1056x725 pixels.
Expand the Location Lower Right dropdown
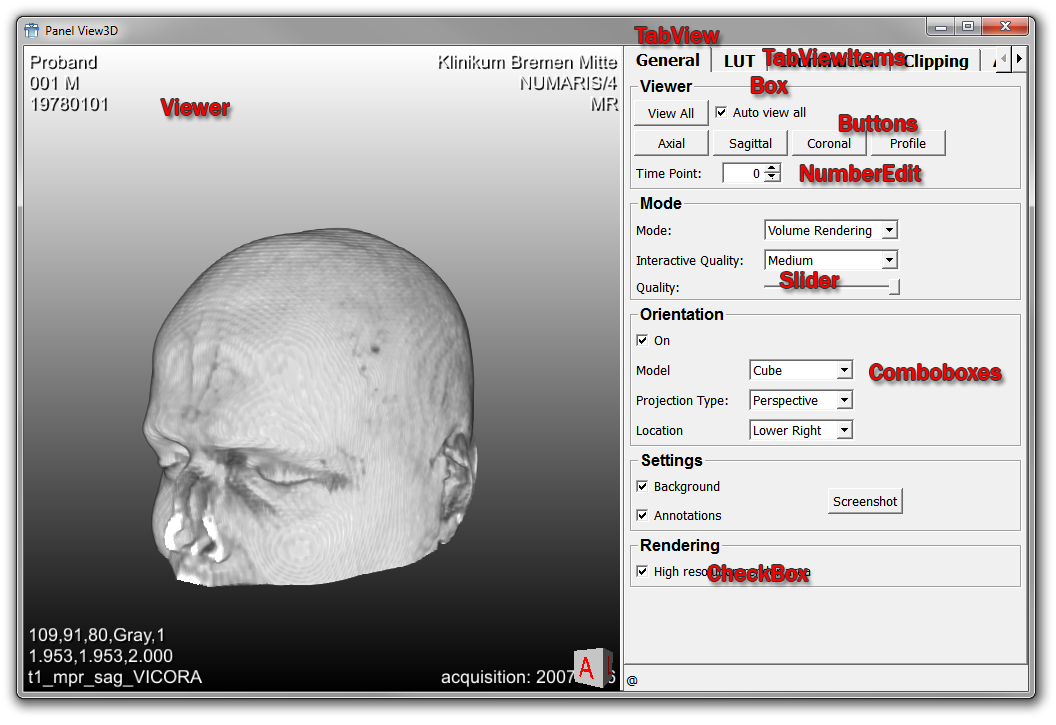[844, 431]
